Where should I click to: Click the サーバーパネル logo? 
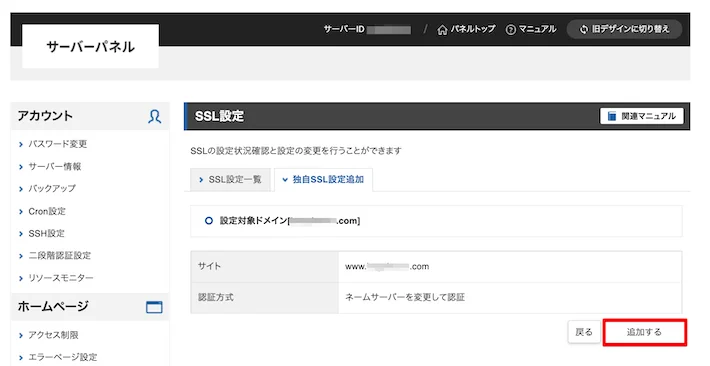[x=91, y=47]
